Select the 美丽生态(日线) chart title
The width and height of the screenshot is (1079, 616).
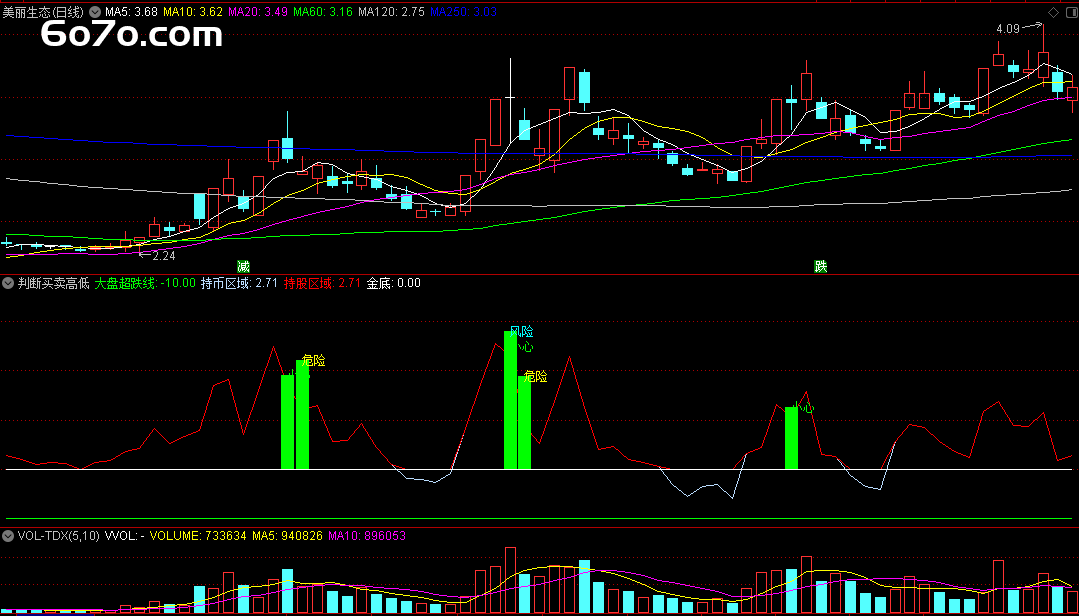pos(44,12)
